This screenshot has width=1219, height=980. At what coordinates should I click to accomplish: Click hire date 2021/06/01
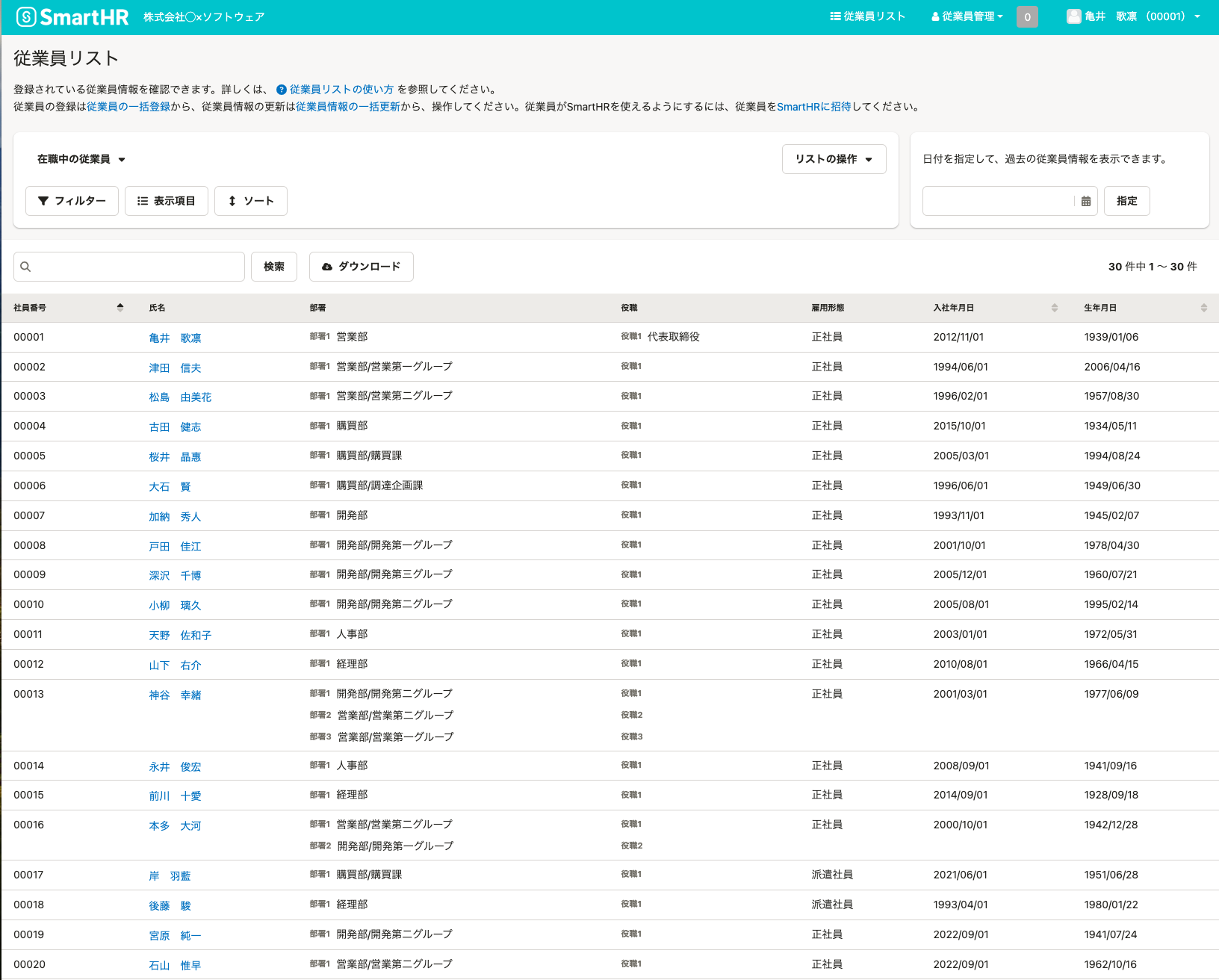pyautogui.click(x=960, y=875)
